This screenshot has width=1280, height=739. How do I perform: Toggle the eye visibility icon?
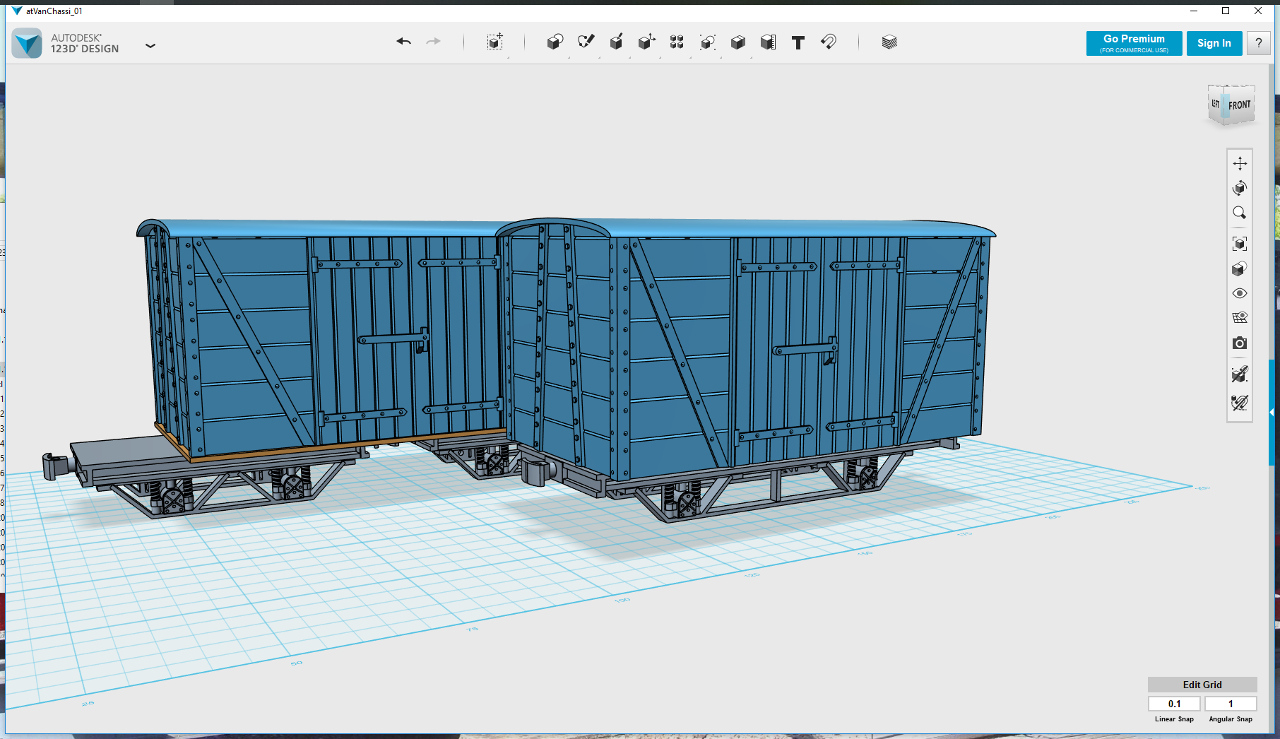(1240, 293)
